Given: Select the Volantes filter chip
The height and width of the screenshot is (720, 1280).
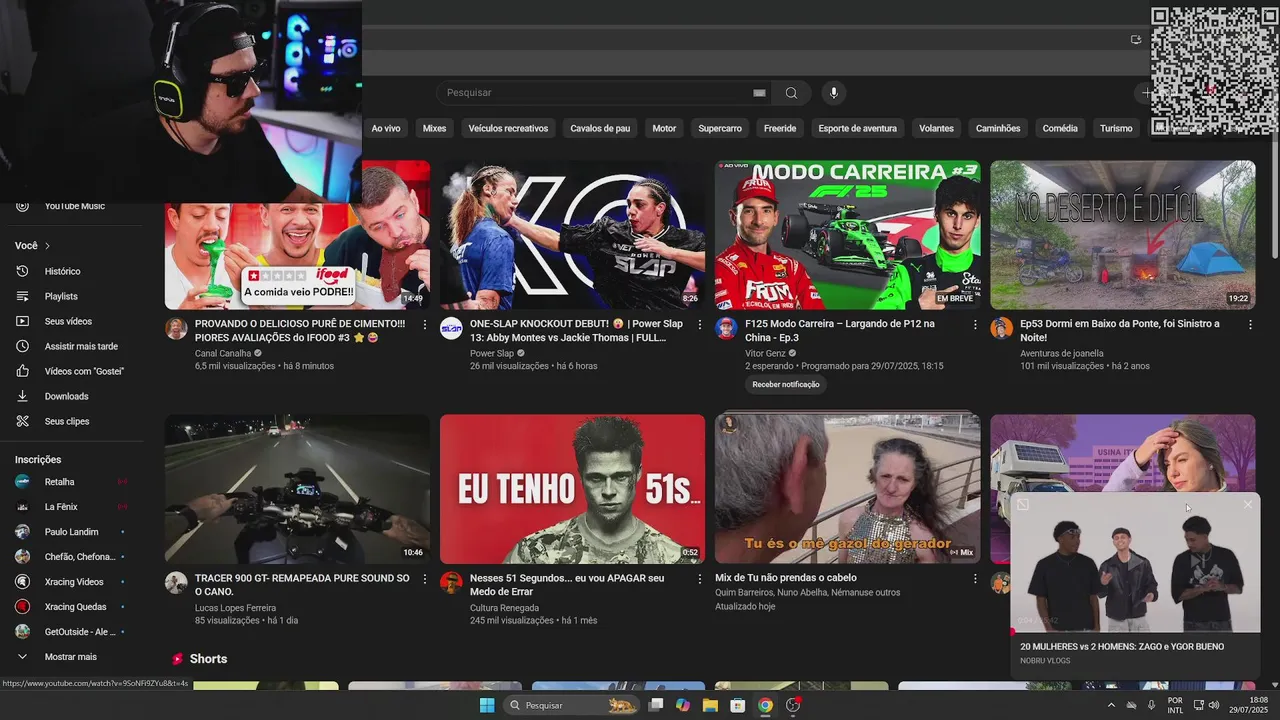Looking at the screenshot, I should click(937, 128).
